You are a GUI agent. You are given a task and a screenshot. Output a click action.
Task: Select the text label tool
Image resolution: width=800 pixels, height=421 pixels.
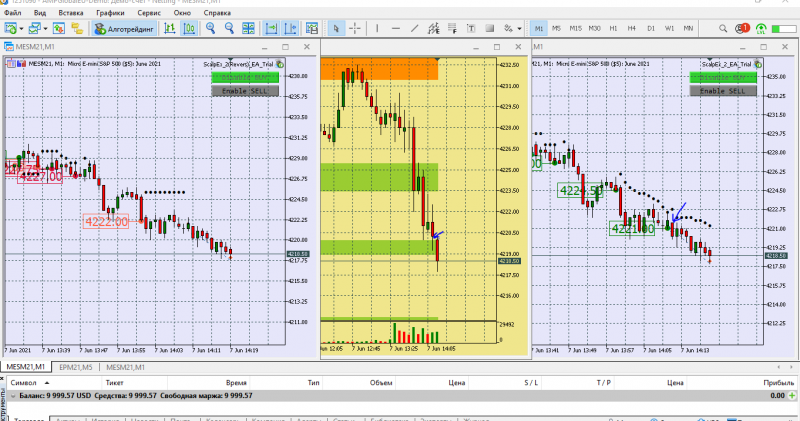tap(471, 29)
